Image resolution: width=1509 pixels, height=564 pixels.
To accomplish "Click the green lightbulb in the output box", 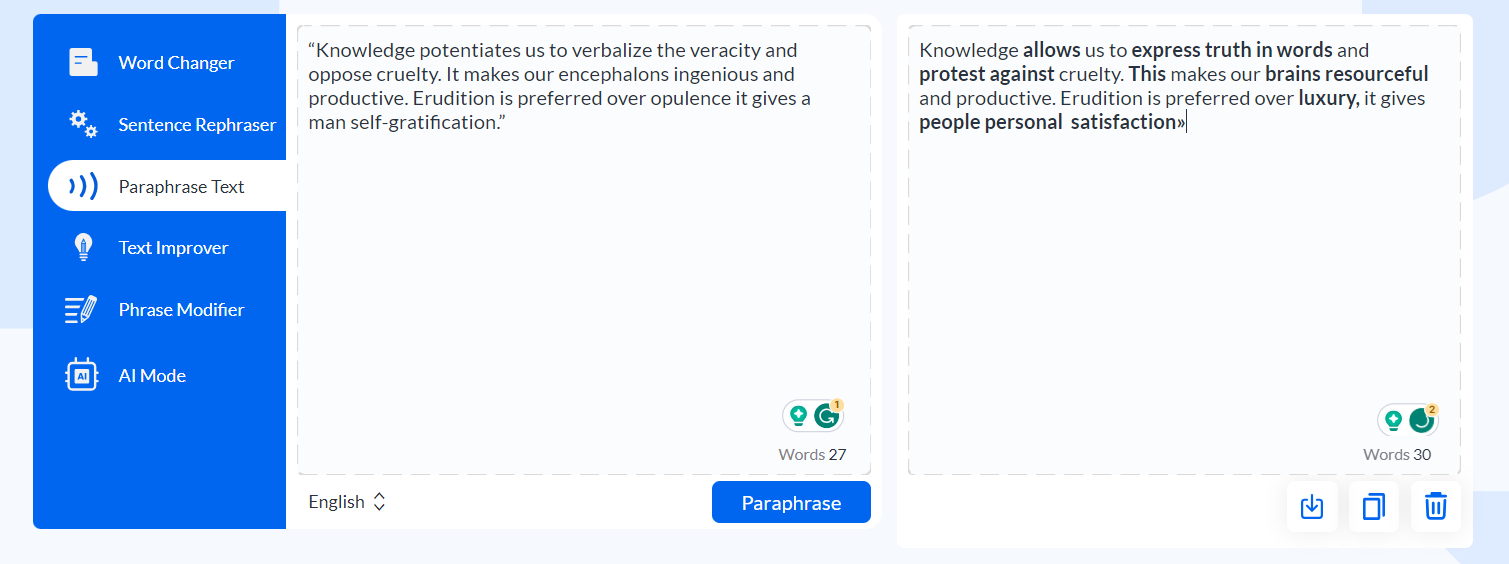I will (x=1393, y=421).
